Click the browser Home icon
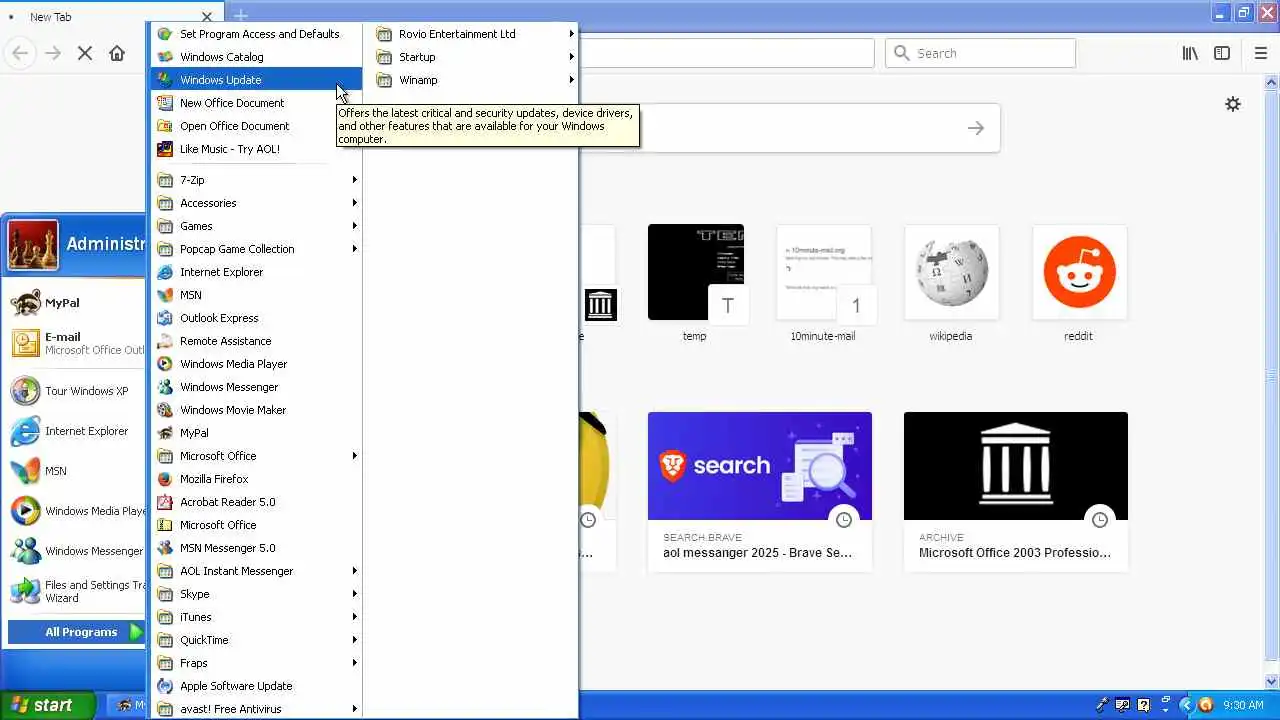The width and height of the screenshot is (1280, 720). 117,53
